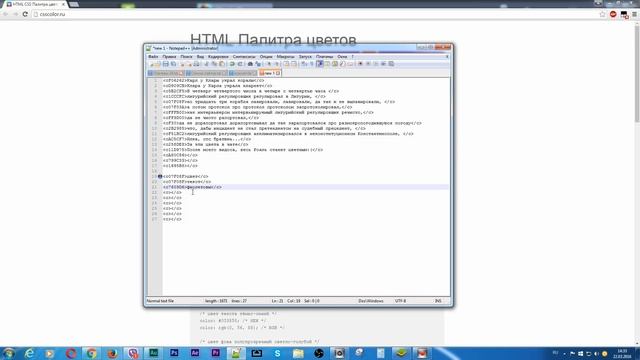Open Premiere (Pr) from the taskbar
The image size is (640, 360).
[x=216, y=353]
